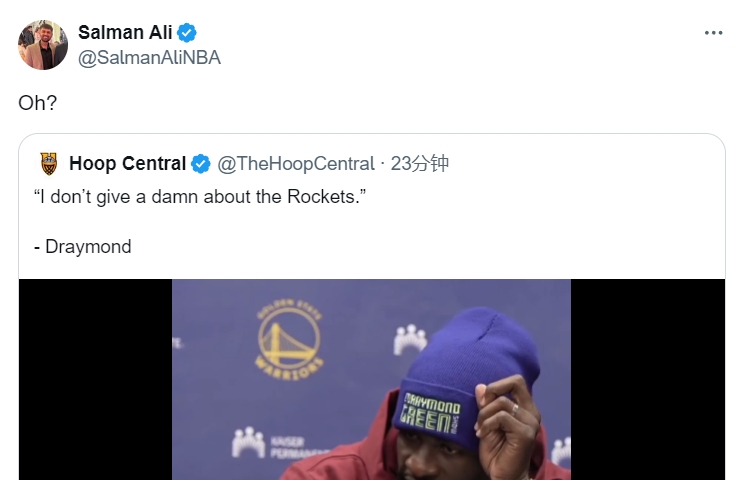This screenshot has height=480, width=743.
Task: Click the Salman Ali display name
Action: tap(125, 33)
